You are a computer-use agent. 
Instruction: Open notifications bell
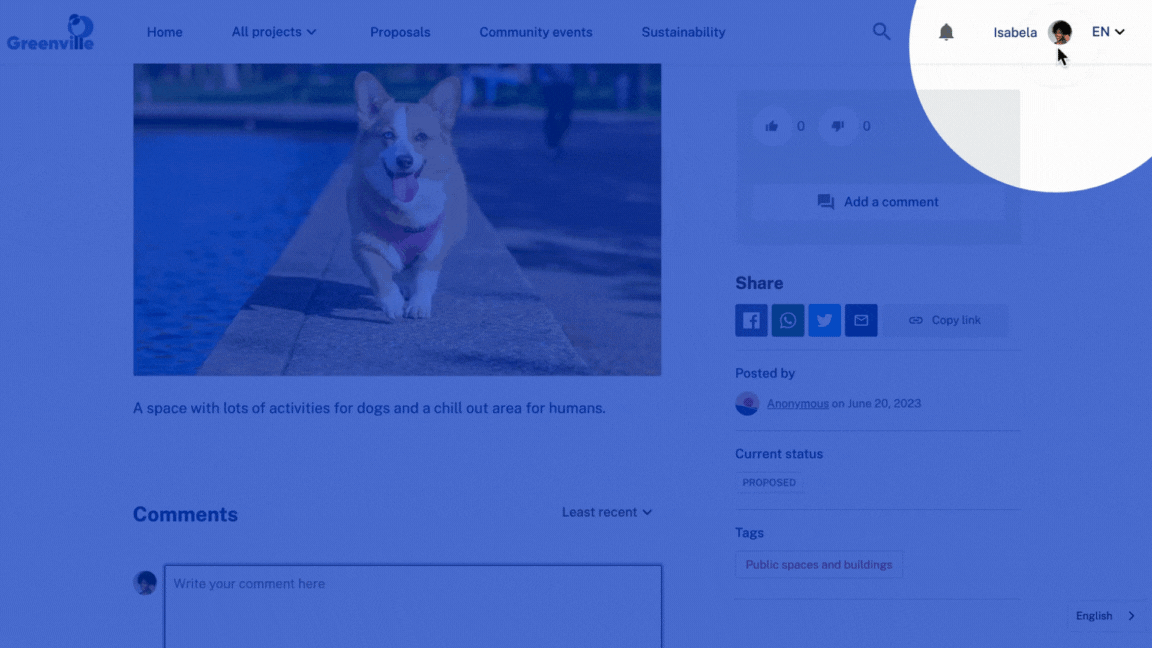click(946, 32)
